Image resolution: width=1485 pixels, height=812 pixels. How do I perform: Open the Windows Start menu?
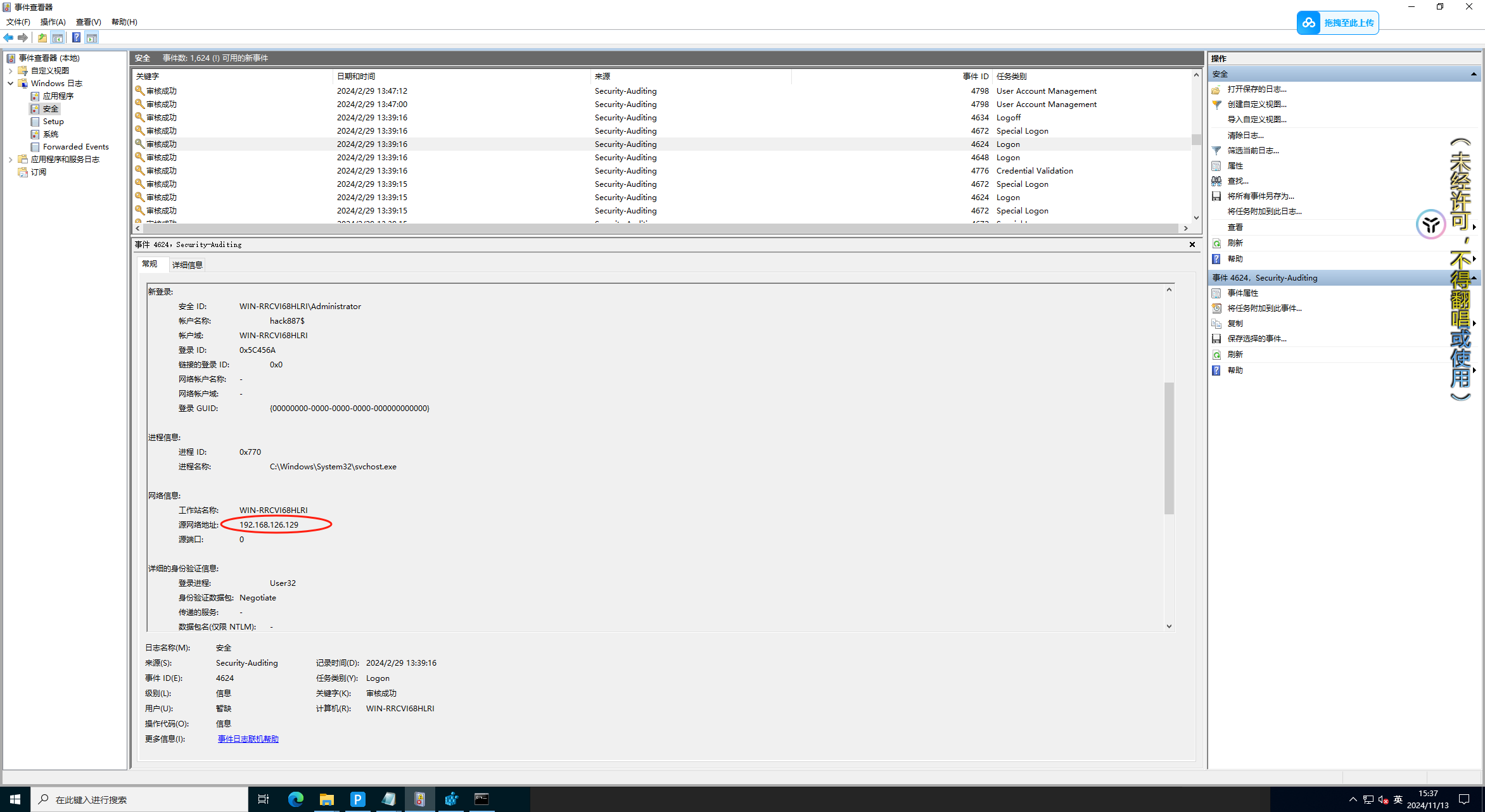click(x=15, y=799)
